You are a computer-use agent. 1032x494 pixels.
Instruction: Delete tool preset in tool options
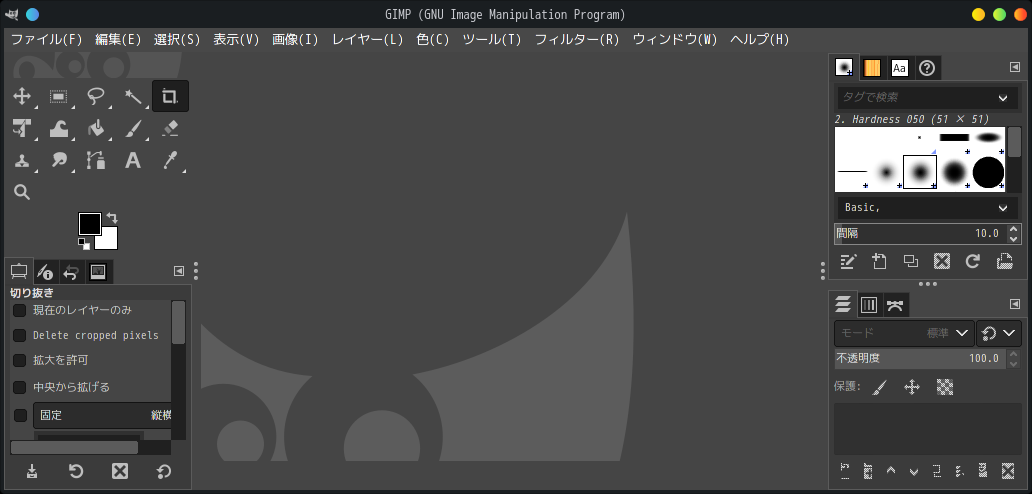coord(120,471)
